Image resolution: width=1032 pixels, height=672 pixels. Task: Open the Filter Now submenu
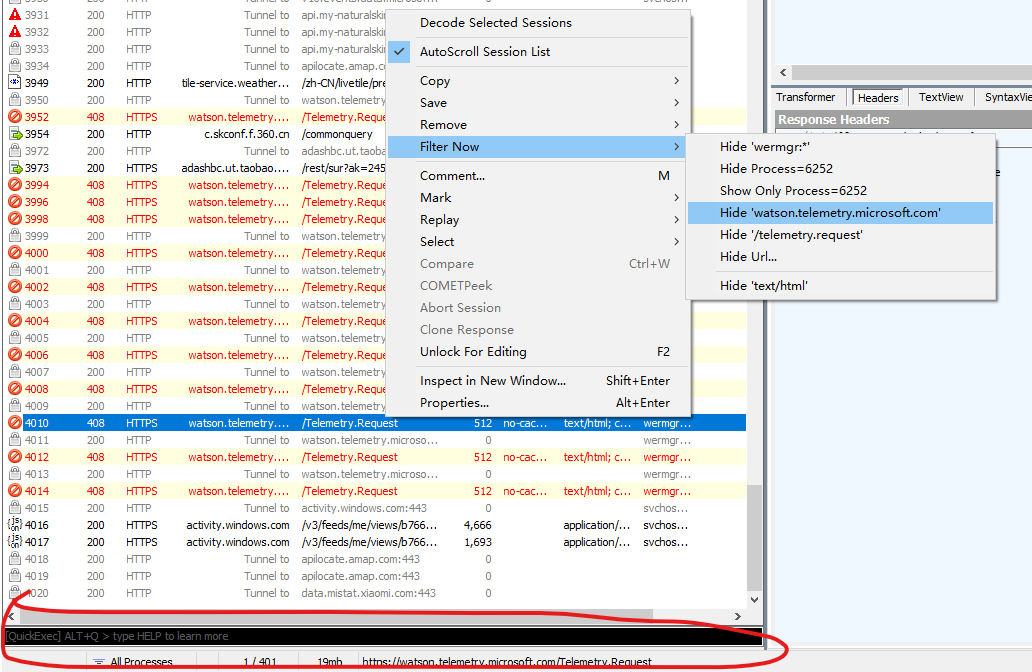(538, 147)
